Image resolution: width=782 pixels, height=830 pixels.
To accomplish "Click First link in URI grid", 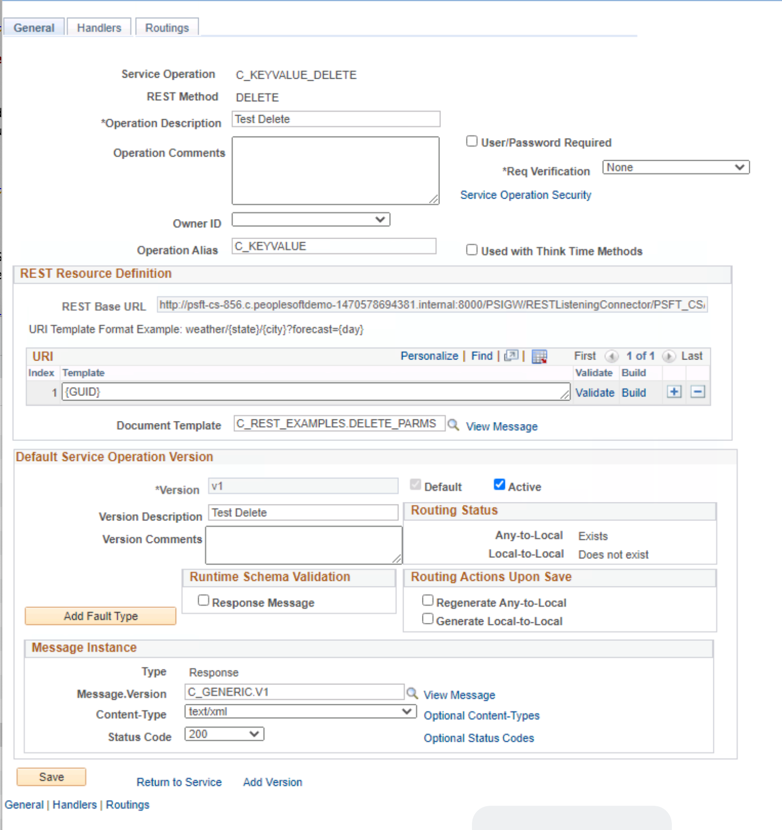I will 585,356.
